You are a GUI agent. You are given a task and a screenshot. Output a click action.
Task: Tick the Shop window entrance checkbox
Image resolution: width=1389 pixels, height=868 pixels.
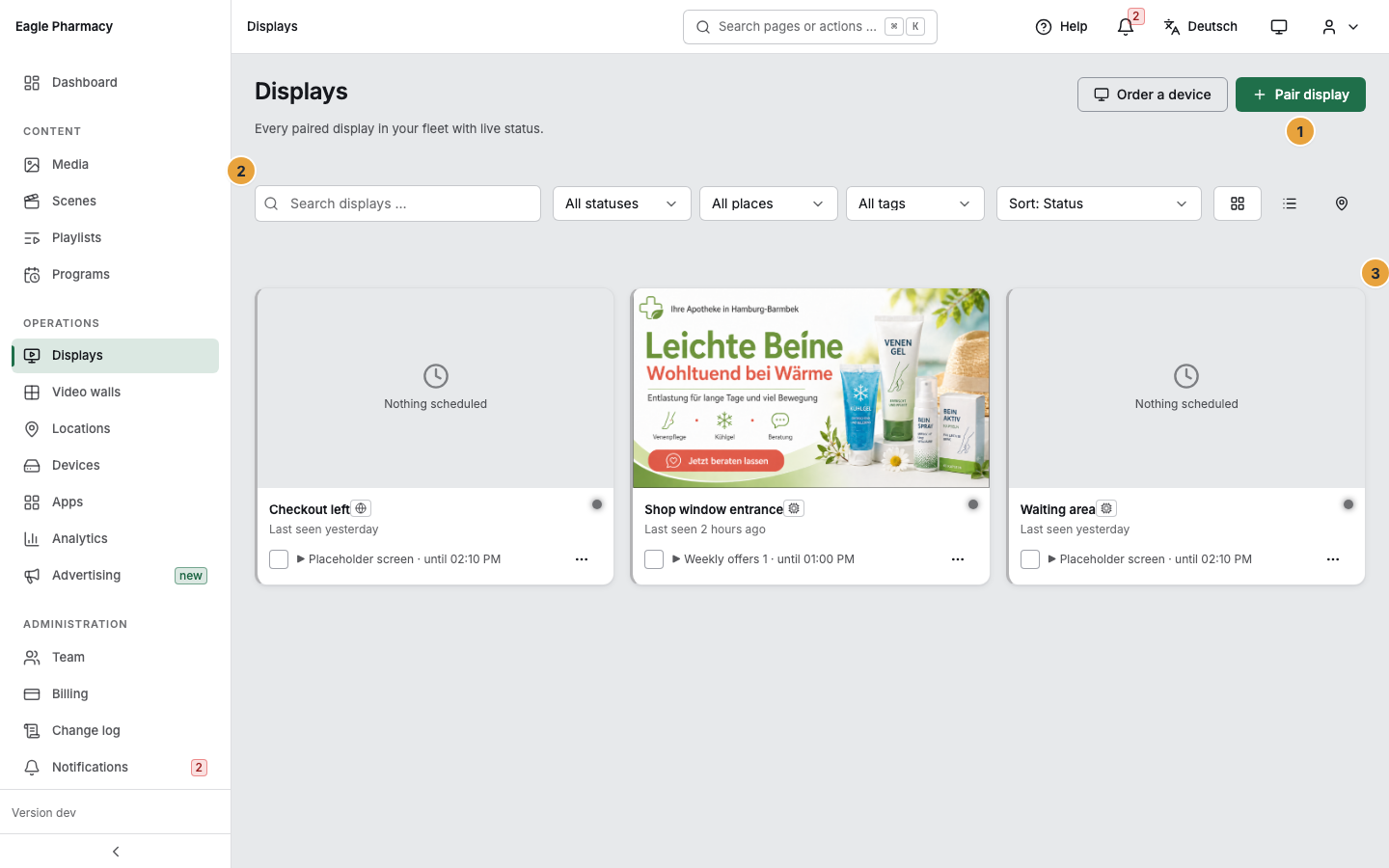click(654, 559)
